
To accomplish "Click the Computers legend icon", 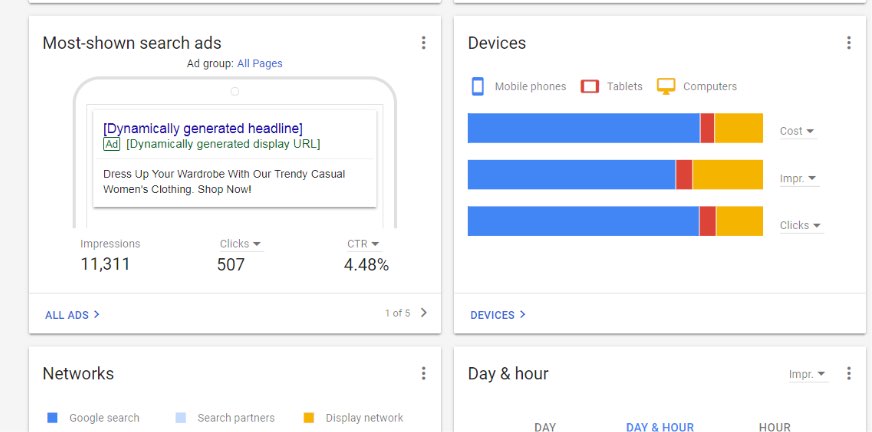I will point(666,86).
